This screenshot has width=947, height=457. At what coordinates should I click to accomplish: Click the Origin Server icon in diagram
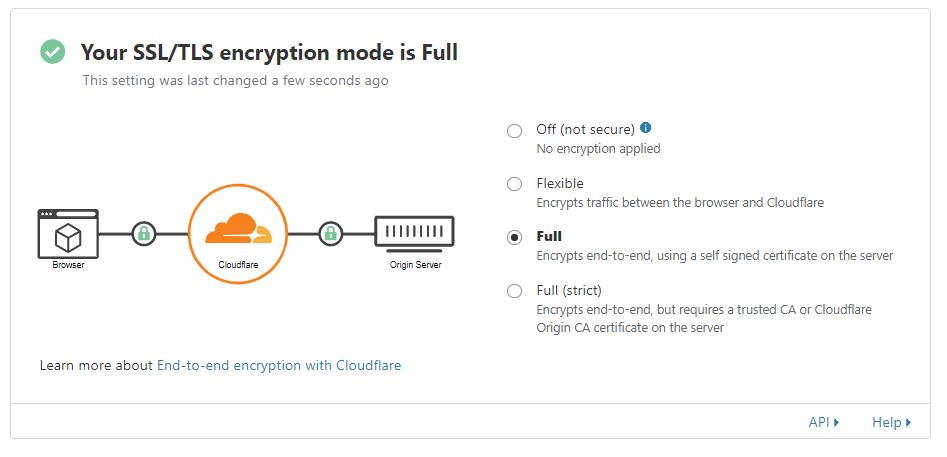[x=414, y=232]
